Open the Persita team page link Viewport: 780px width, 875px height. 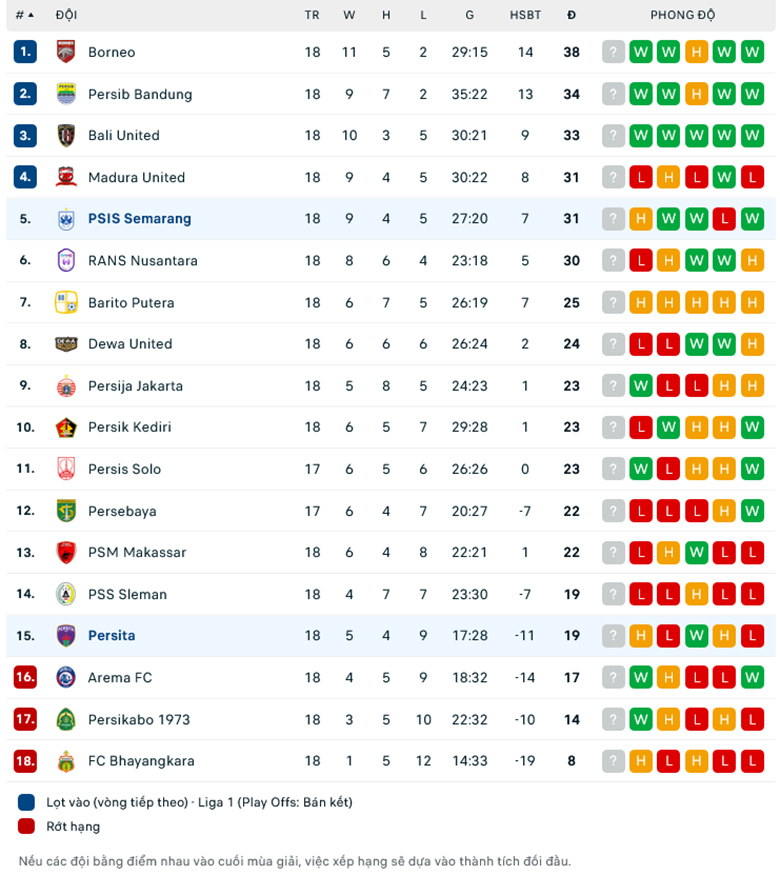coord(111,635)
